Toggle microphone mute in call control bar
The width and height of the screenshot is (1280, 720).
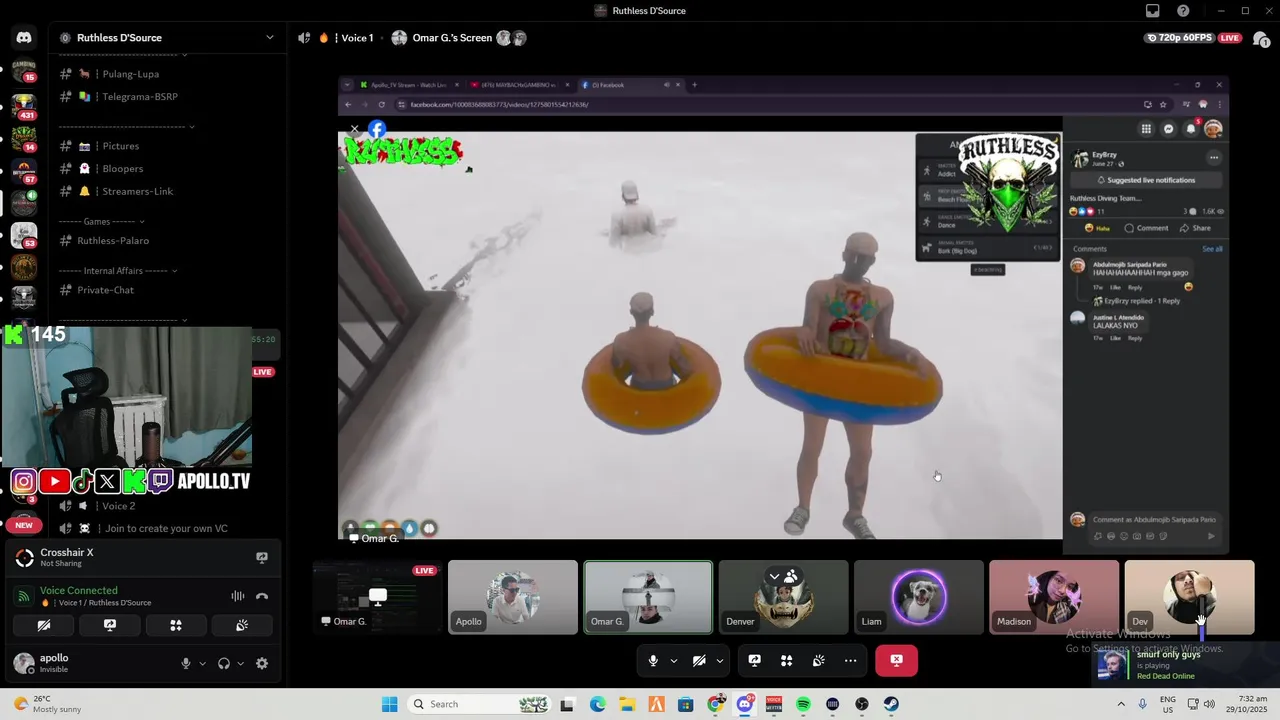tap(653, 660)
